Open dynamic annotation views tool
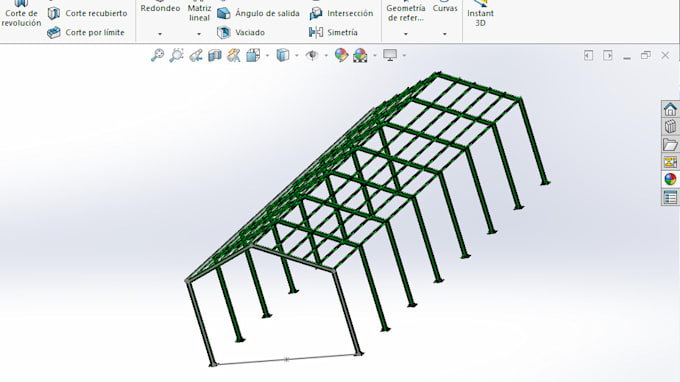680x382 pixels. [x=234, y=56]
